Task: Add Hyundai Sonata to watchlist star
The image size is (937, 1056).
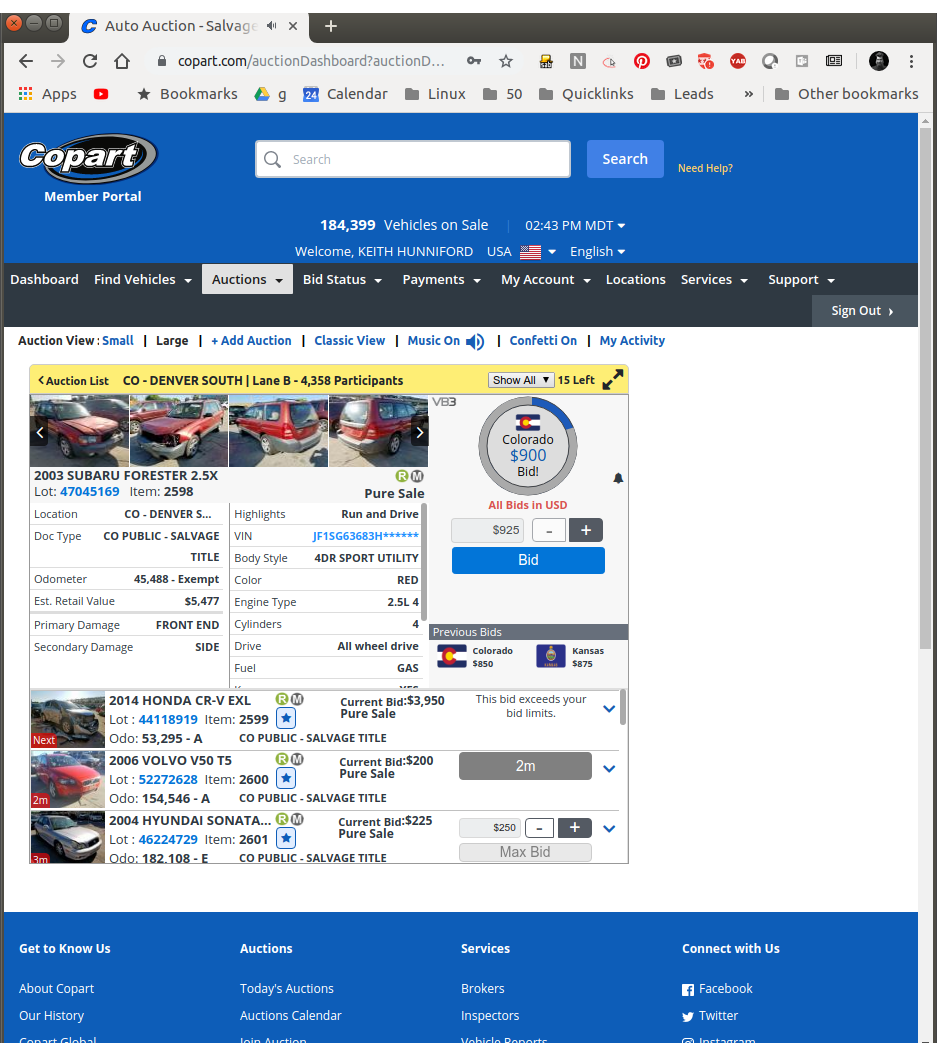Action: pos(286,838)
